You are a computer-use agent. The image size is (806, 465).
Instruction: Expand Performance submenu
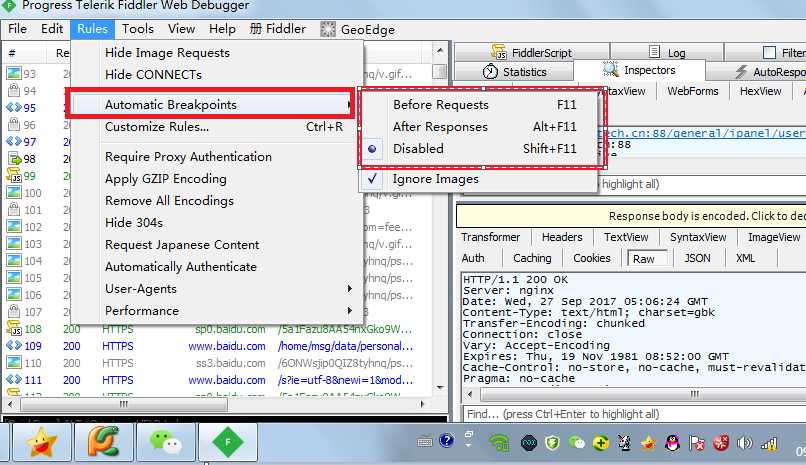coord(217,311)
